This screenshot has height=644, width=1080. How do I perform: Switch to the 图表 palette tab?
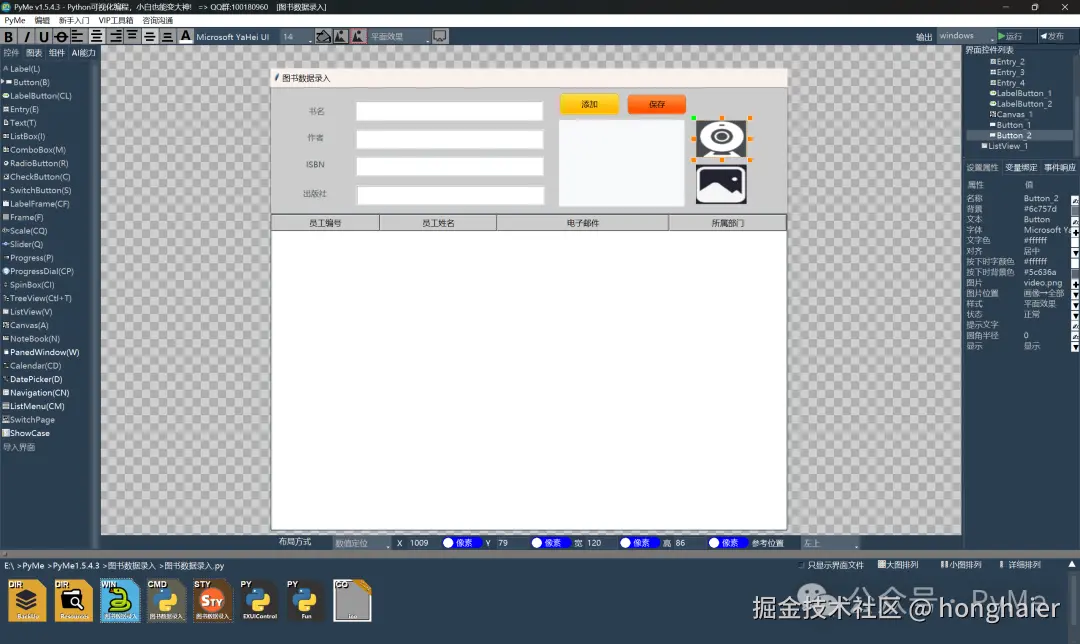[x=34, y=53]
